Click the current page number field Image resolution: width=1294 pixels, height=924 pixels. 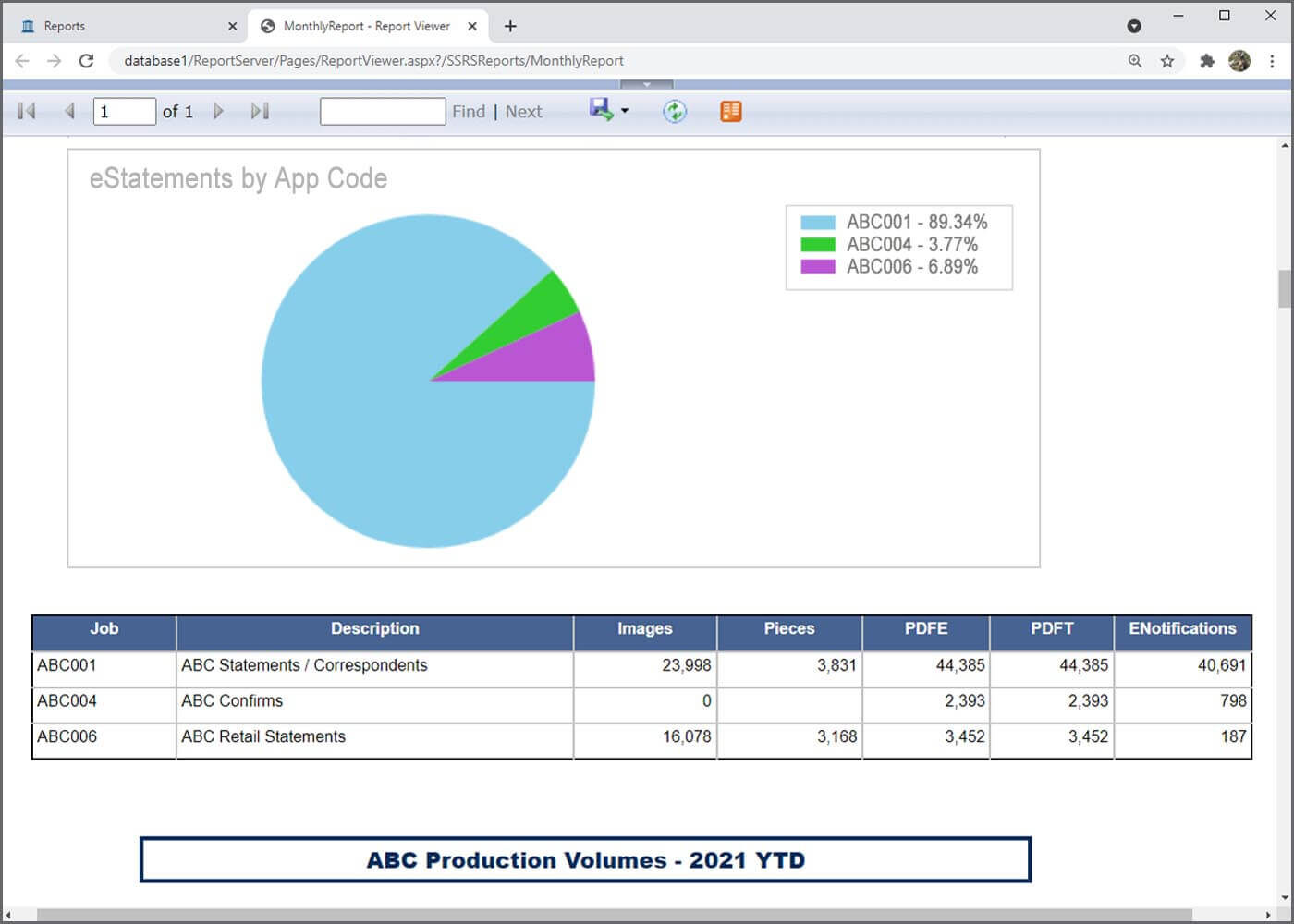124,112
